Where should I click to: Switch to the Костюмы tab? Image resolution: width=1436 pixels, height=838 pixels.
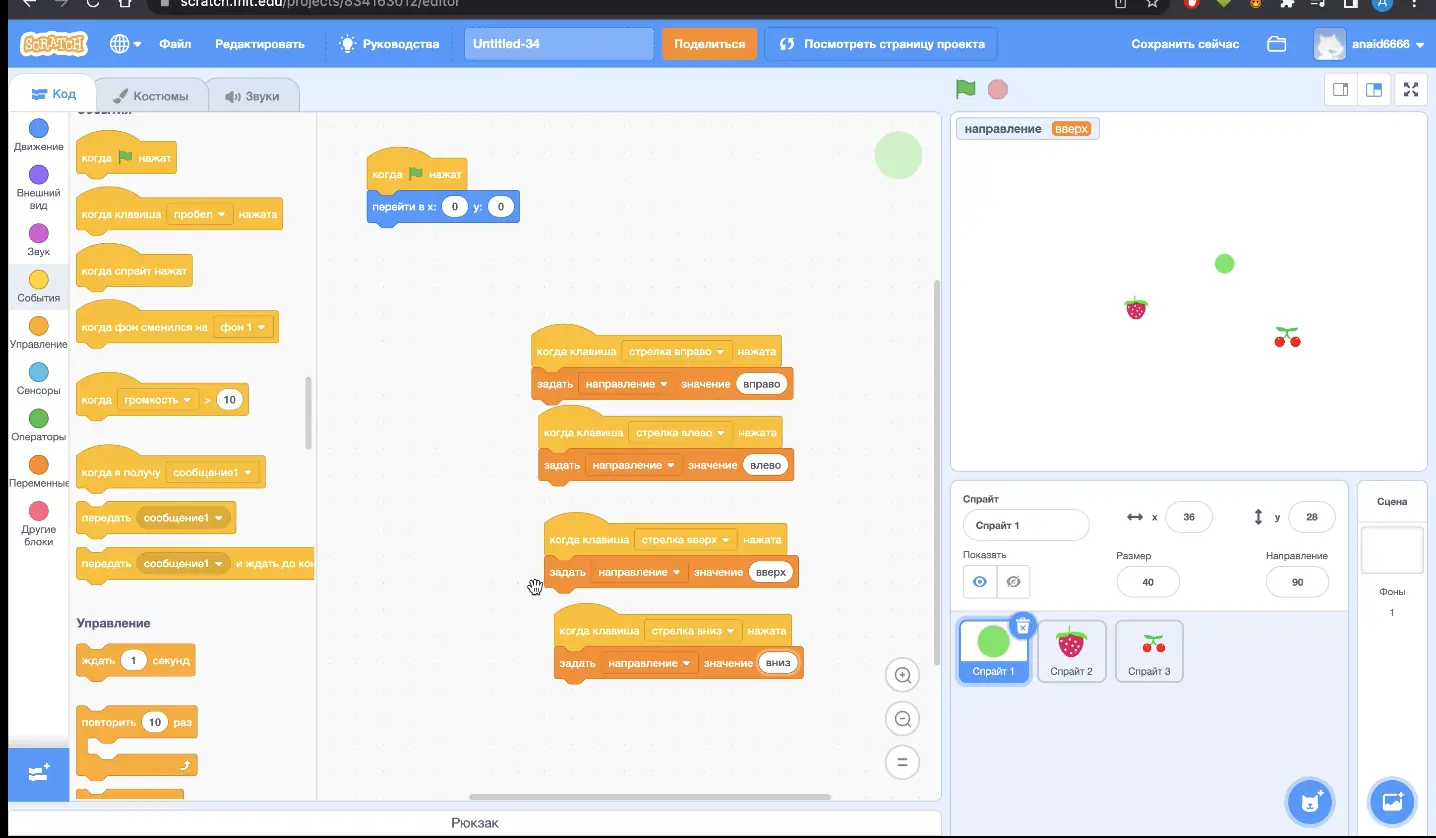coord(151,96)
